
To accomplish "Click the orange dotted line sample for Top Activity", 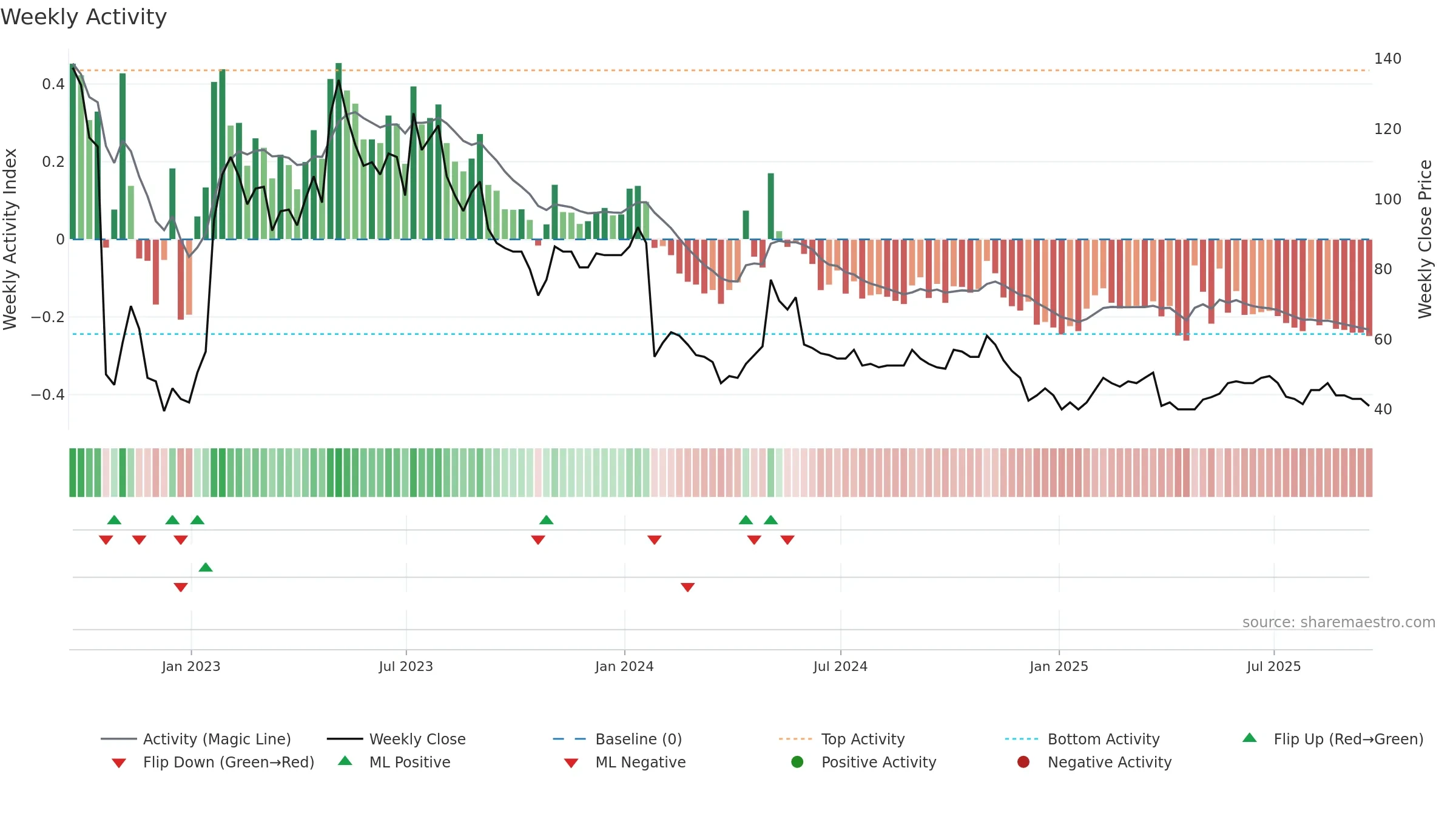I will coord(797,739).
